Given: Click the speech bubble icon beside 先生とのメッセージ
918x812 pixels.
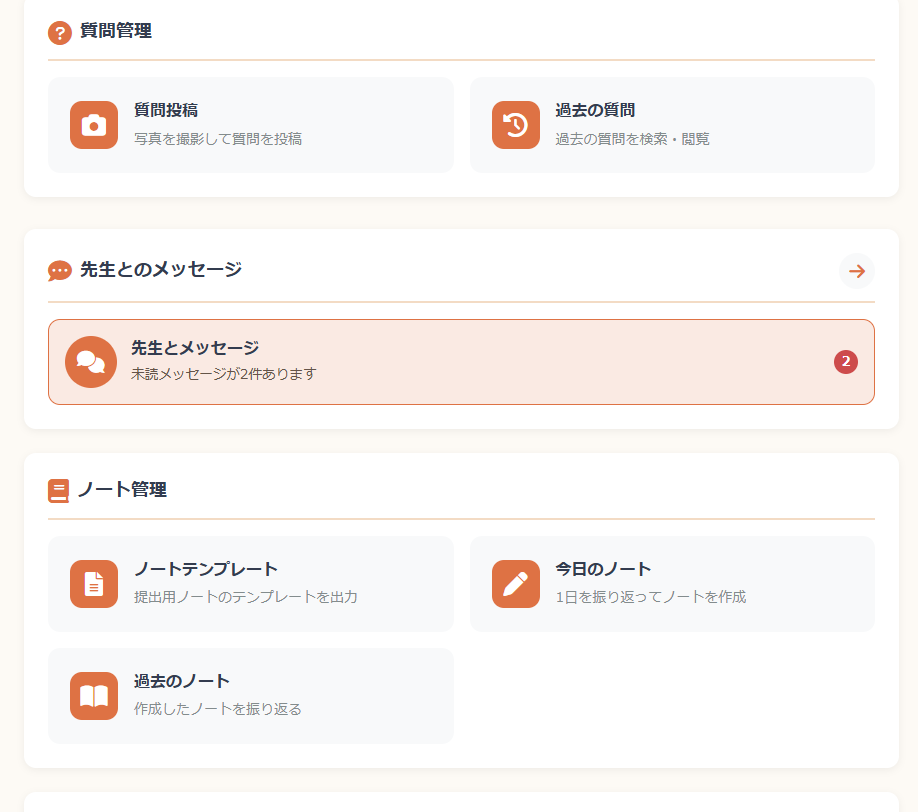Looking at the screenshot, I should pyautogui.click(x=60, y=271).
